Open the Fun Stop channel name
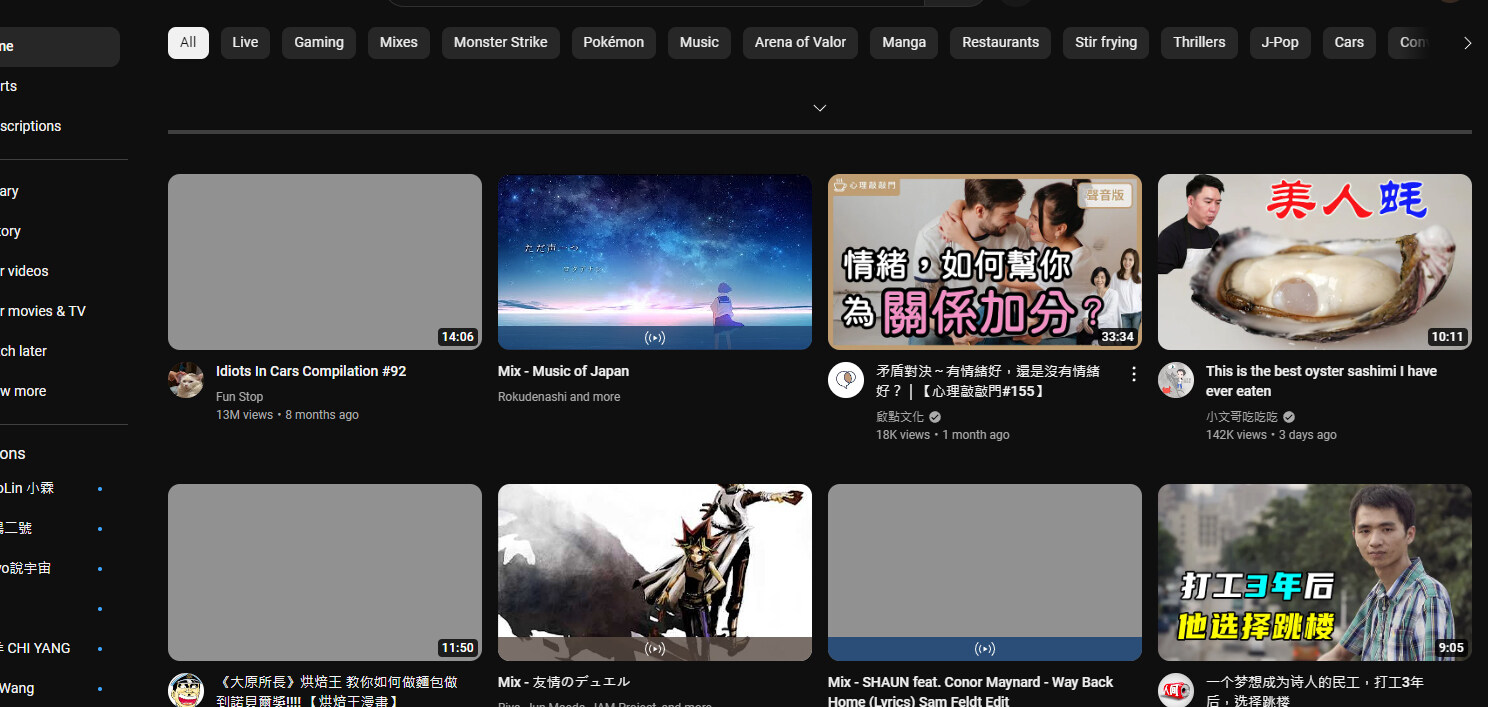Screen dimensions: 1488x707 (240, 397)
